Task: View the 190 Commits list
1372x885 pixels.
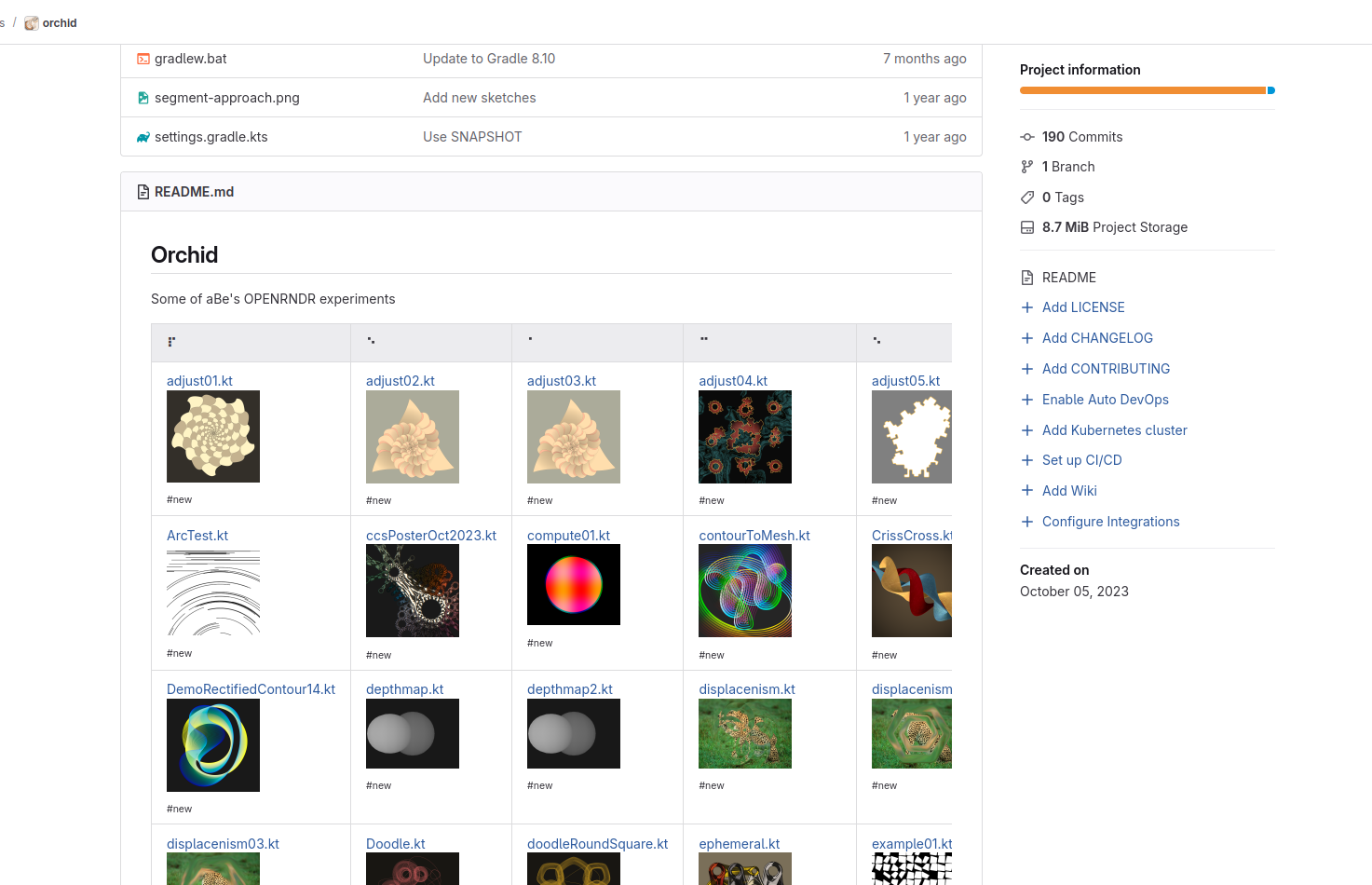Action: pos(1082,137)
